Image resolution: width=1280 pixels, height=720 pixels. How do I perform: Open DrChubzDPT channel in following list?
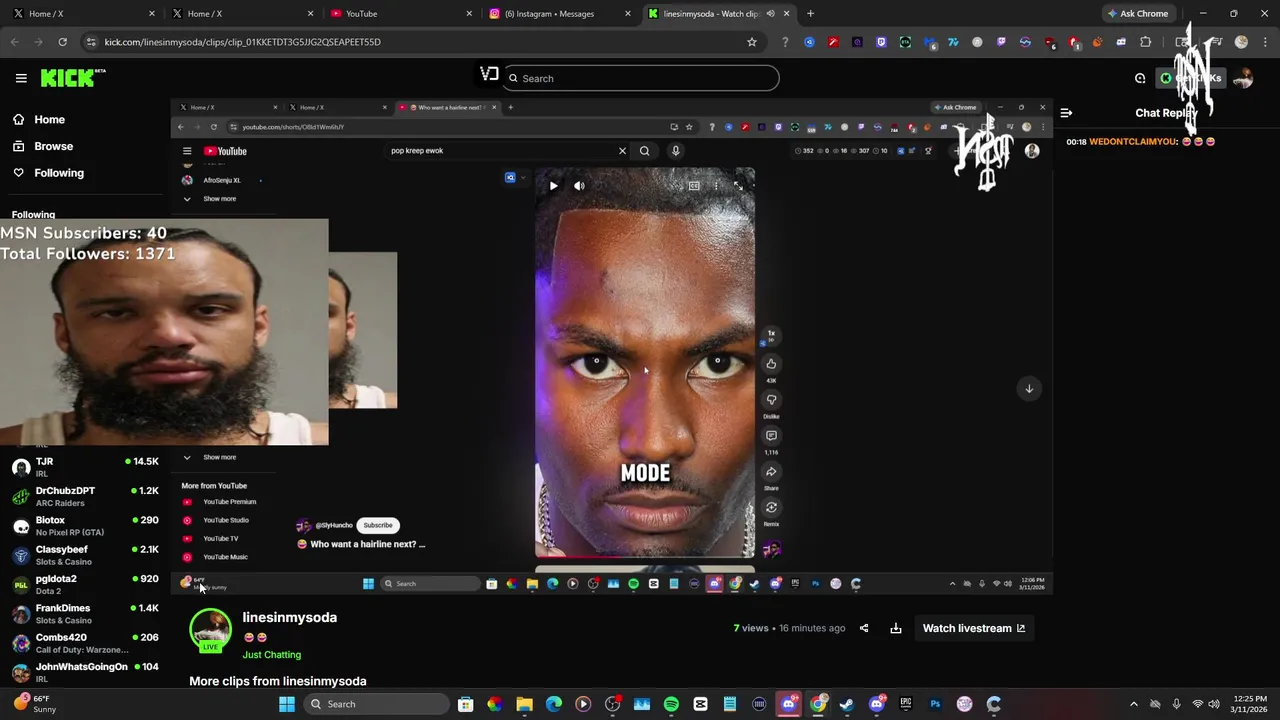[85, 496]
